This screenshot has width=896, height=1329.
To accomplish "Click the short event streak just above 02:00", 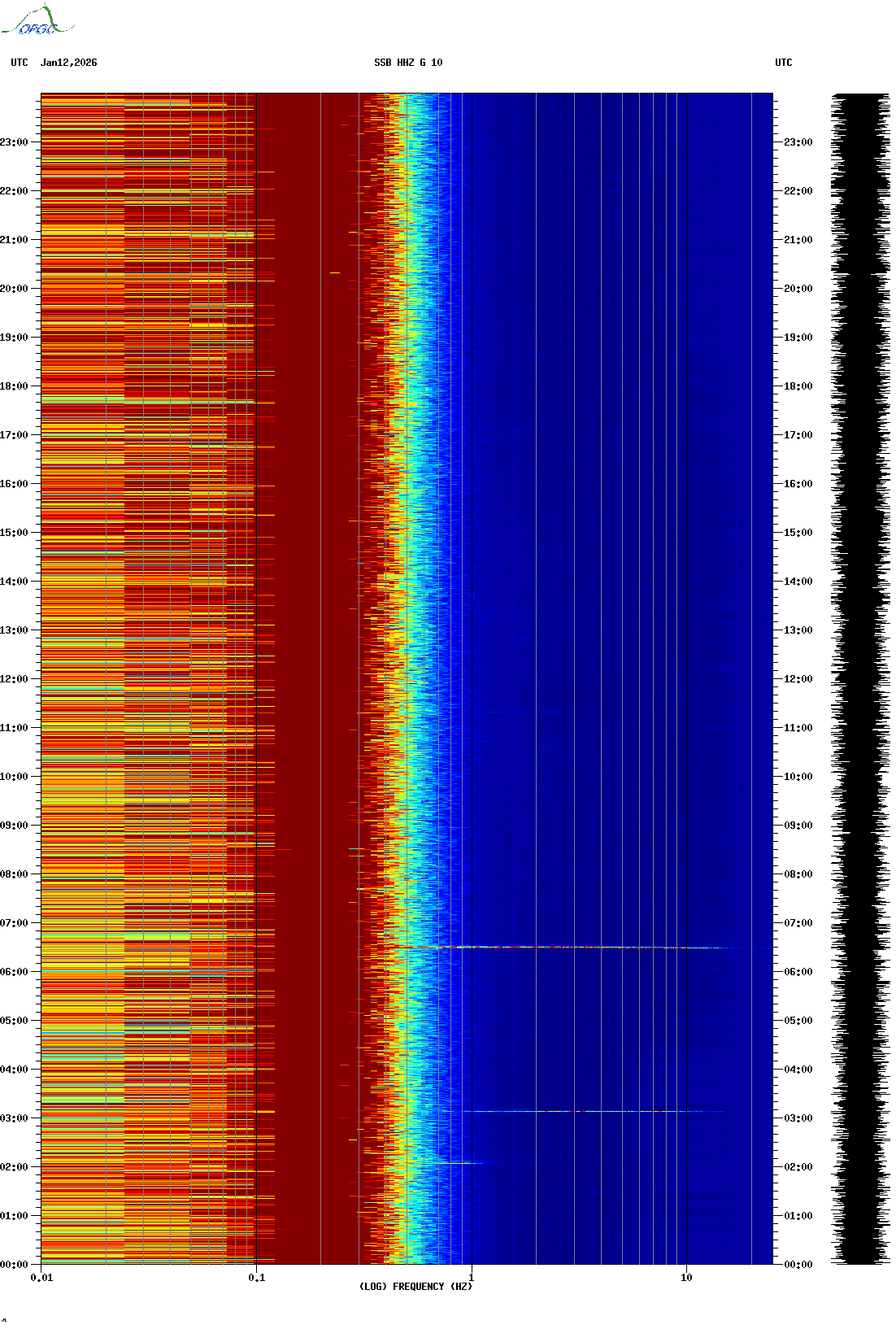I will tap(459, 1163).
